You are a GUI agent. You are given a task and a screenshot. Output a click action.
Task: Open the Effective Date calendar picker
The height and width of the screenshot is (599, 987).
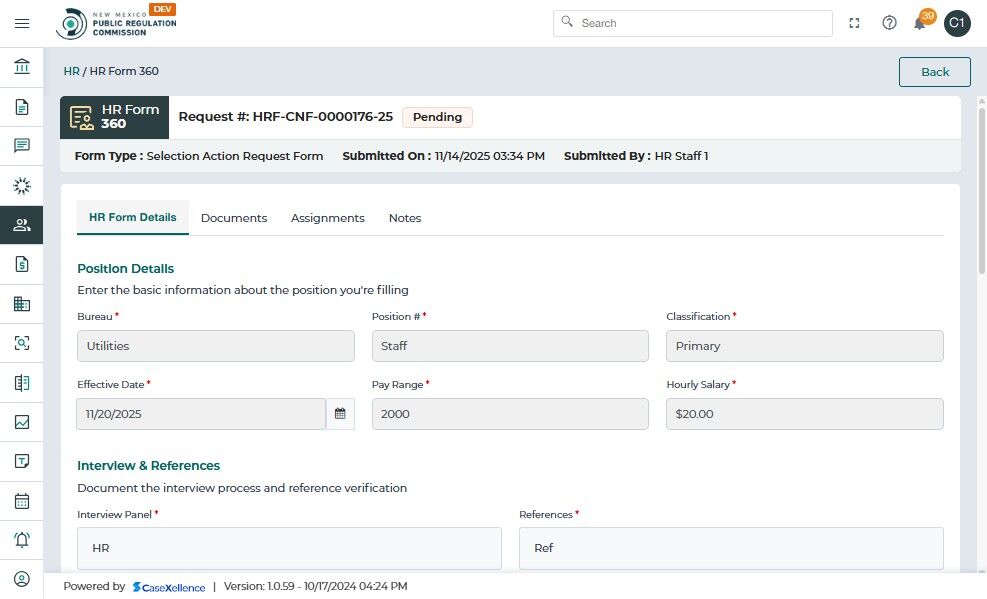coord(340,414)
